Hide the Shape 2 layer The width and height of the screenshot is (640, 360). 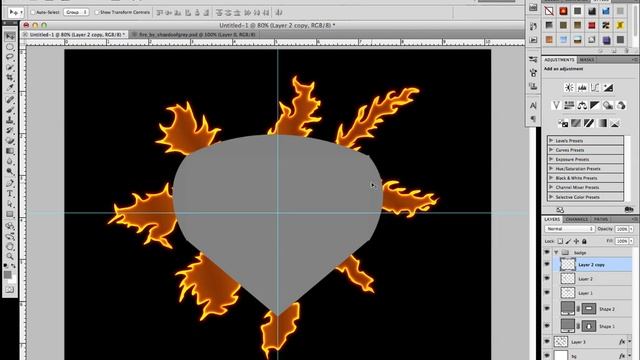(547, 309)
